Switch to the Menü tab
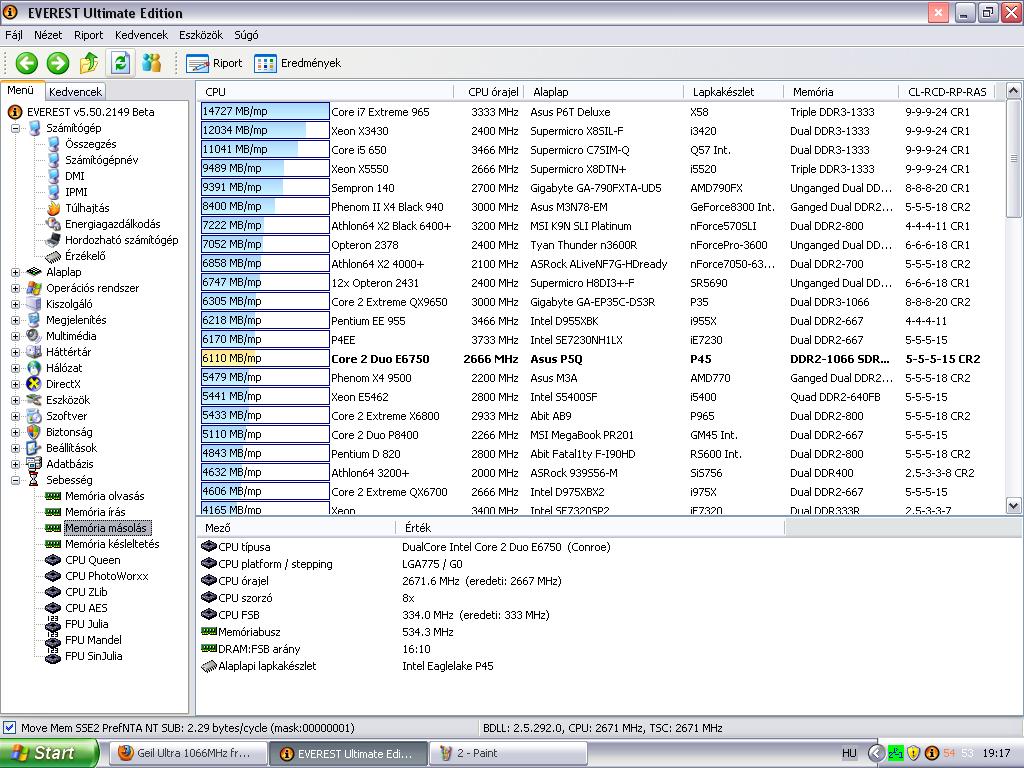Image resolution: width=1024 pixels, height=768 pixels. [x=21, y=90]
